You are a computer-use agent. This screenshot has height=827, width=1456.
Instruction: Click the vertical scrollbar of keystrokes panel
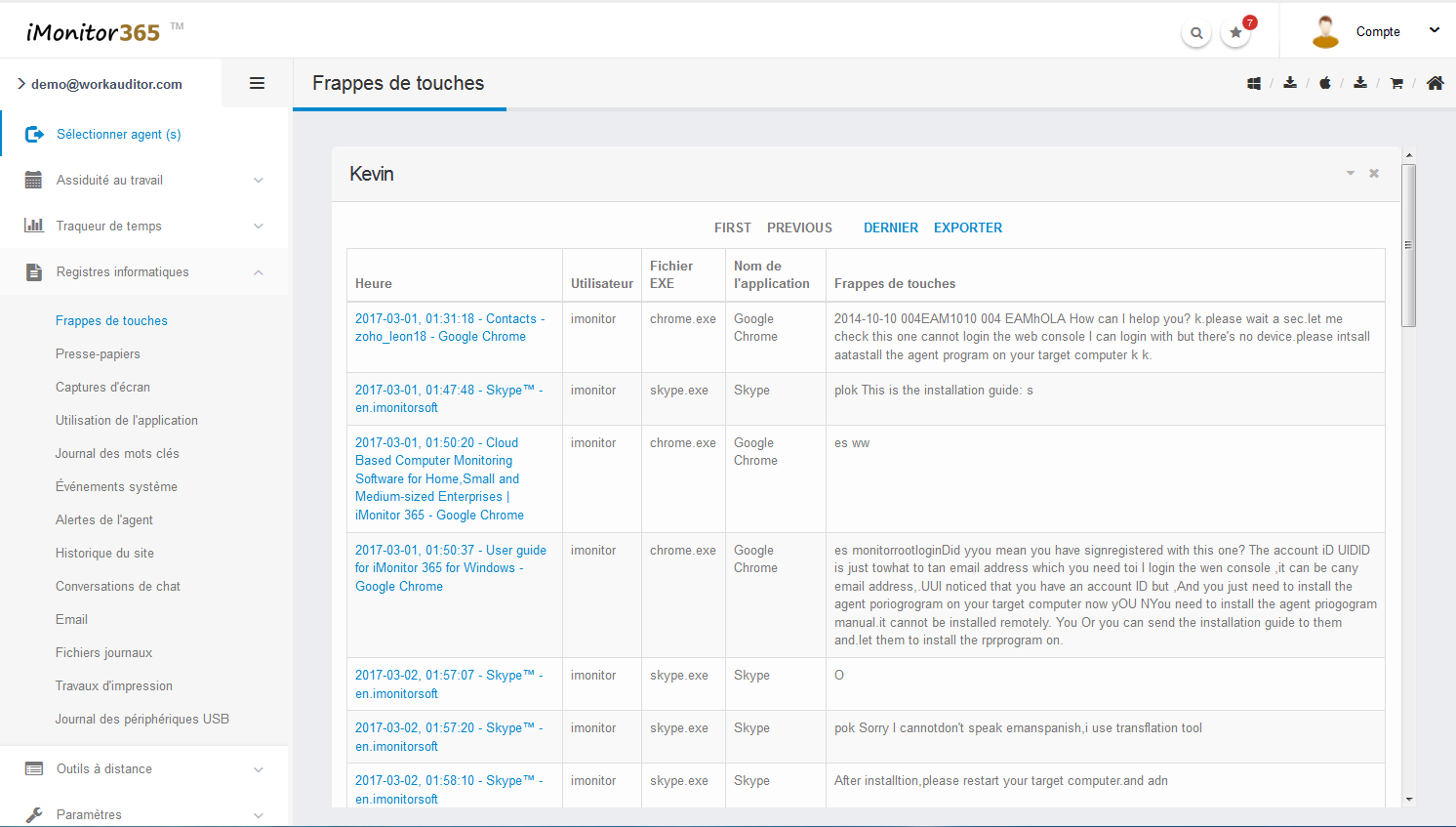click(x=1408, y=245)
